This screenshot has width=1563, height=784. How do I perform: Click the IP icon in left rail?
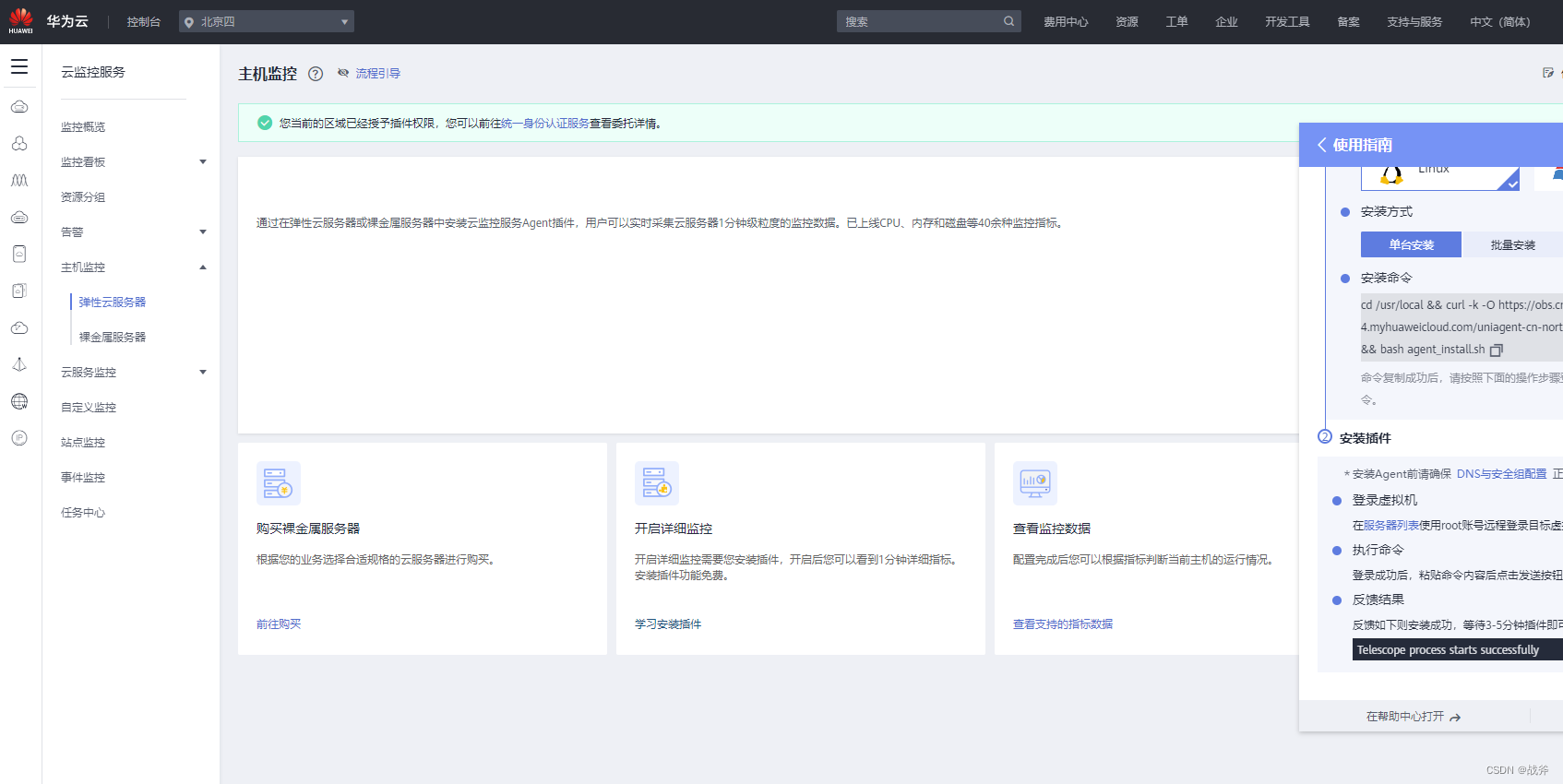pos(19,438)
